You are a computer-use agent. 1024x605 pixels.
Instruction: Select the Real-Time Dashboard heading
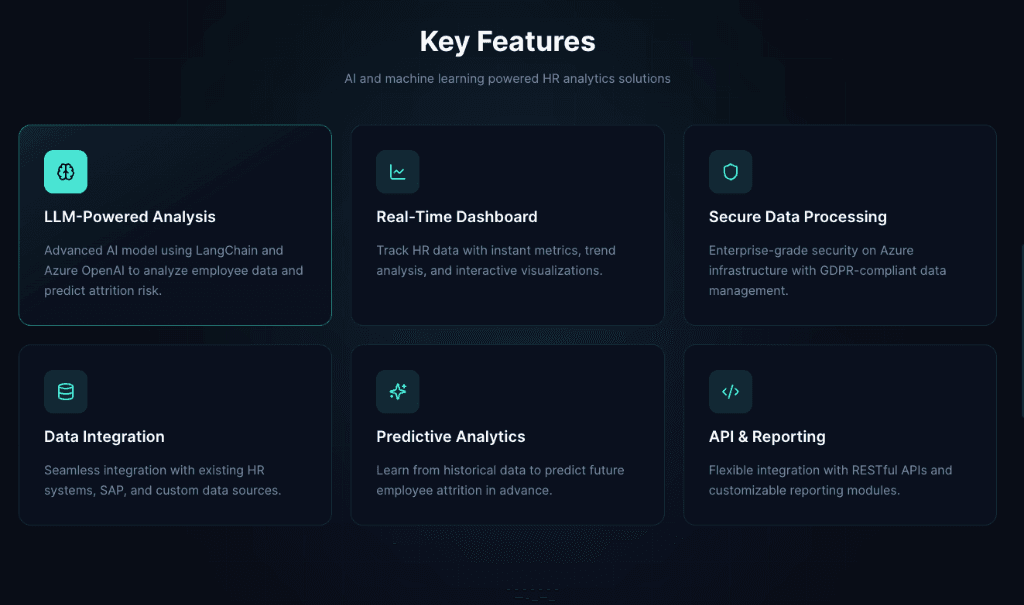[457, 217]
